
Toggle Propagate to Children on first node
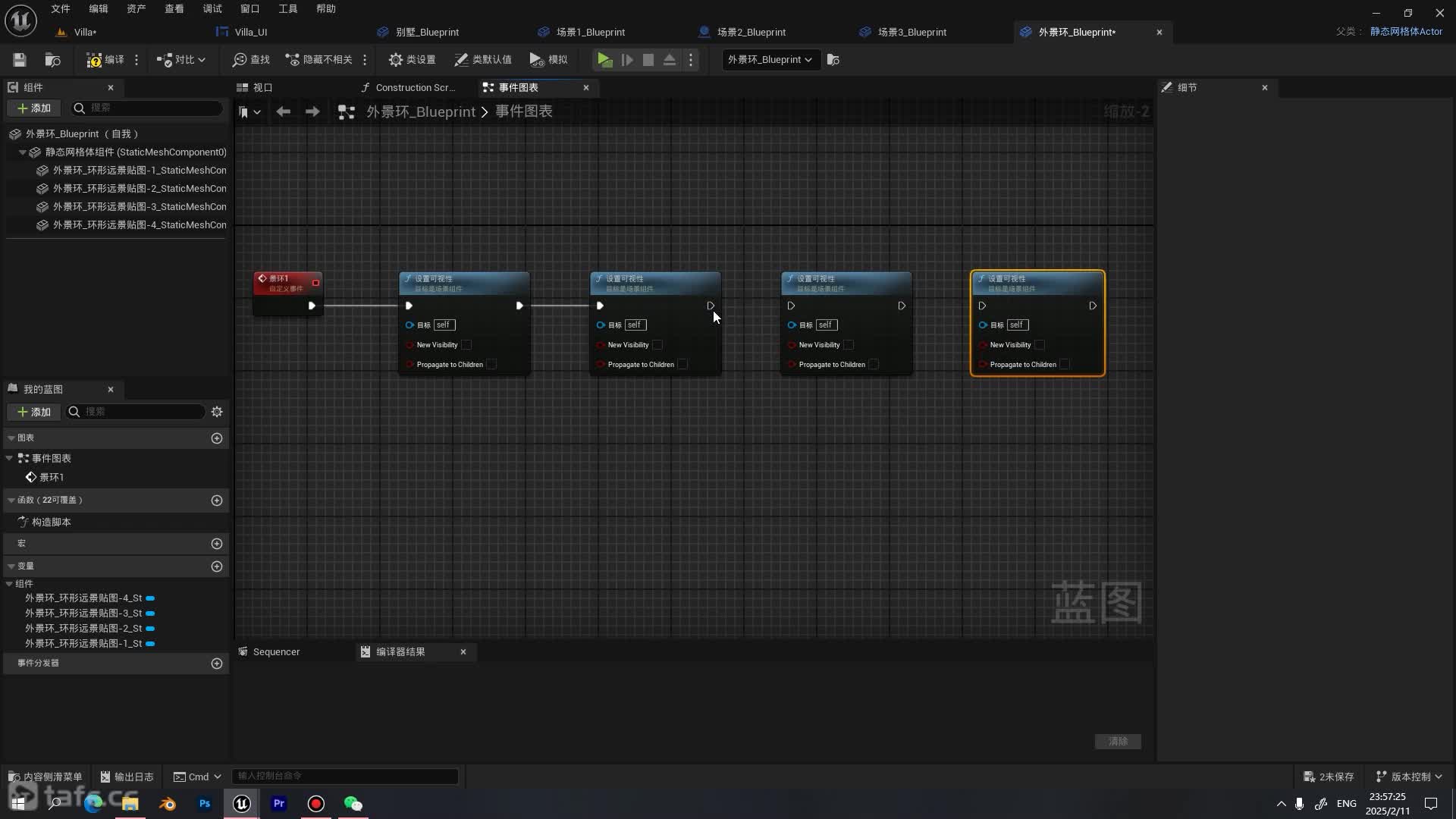pos(491,365)
